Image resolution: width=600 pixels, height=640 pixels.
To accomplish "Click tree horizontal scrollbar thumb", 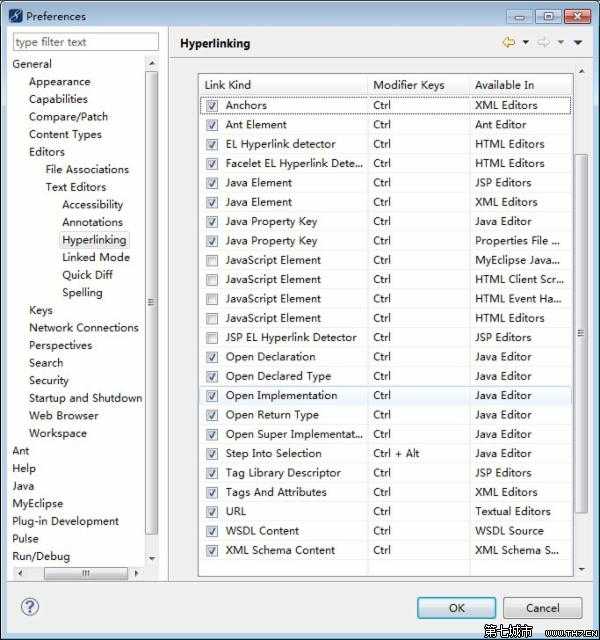I will [x=86, y=573].
